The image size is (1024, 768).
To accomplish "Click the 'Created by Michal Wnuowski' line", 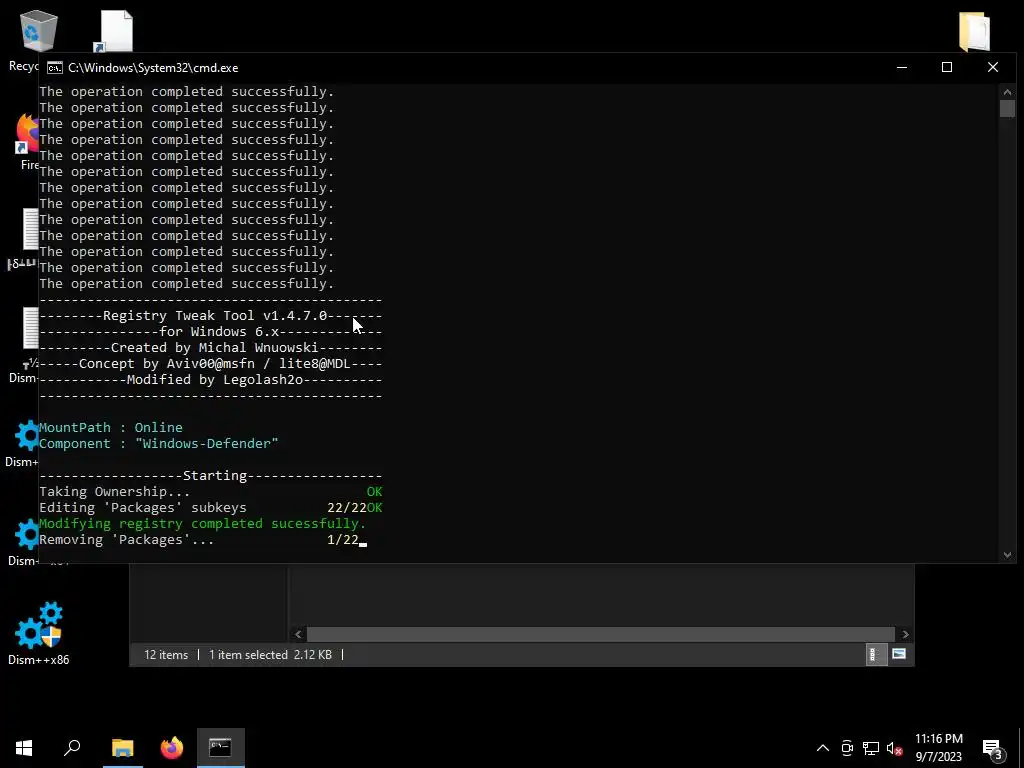I will pos(210,347).
